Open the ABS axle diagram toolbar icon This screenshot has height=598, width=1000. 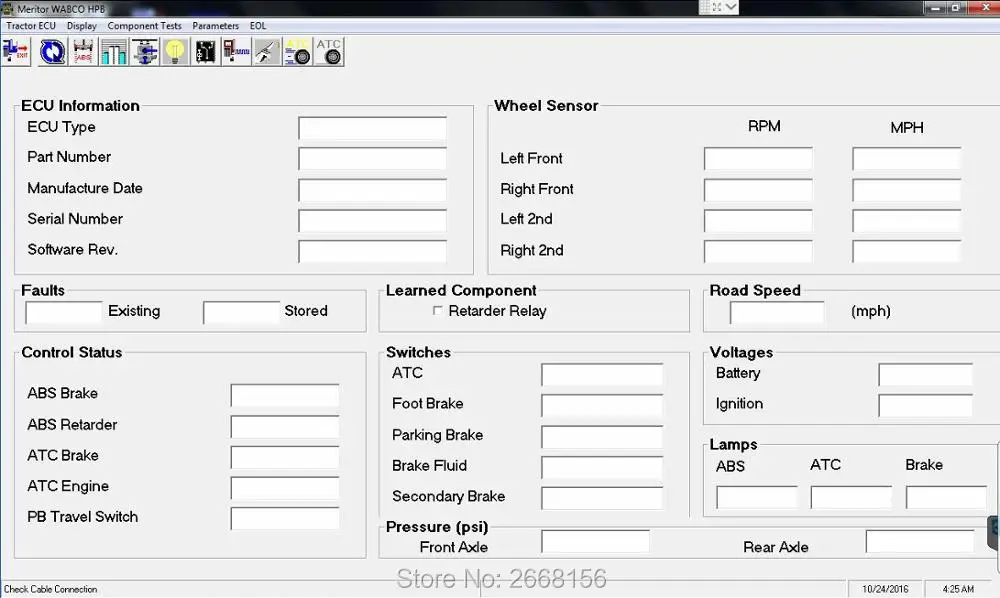click(83, 52)
